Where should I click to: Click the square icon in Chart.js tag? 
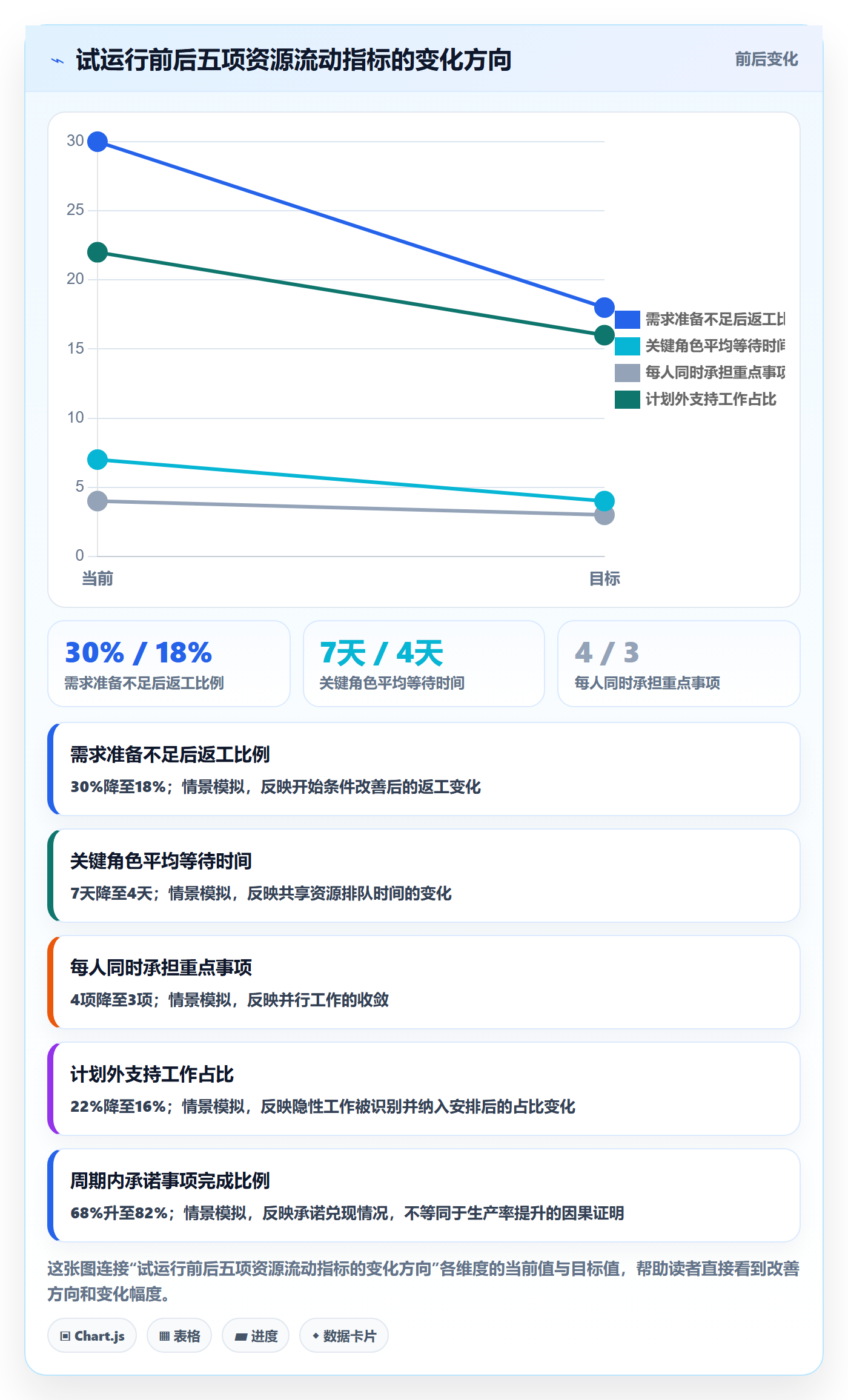(65, 1336)
